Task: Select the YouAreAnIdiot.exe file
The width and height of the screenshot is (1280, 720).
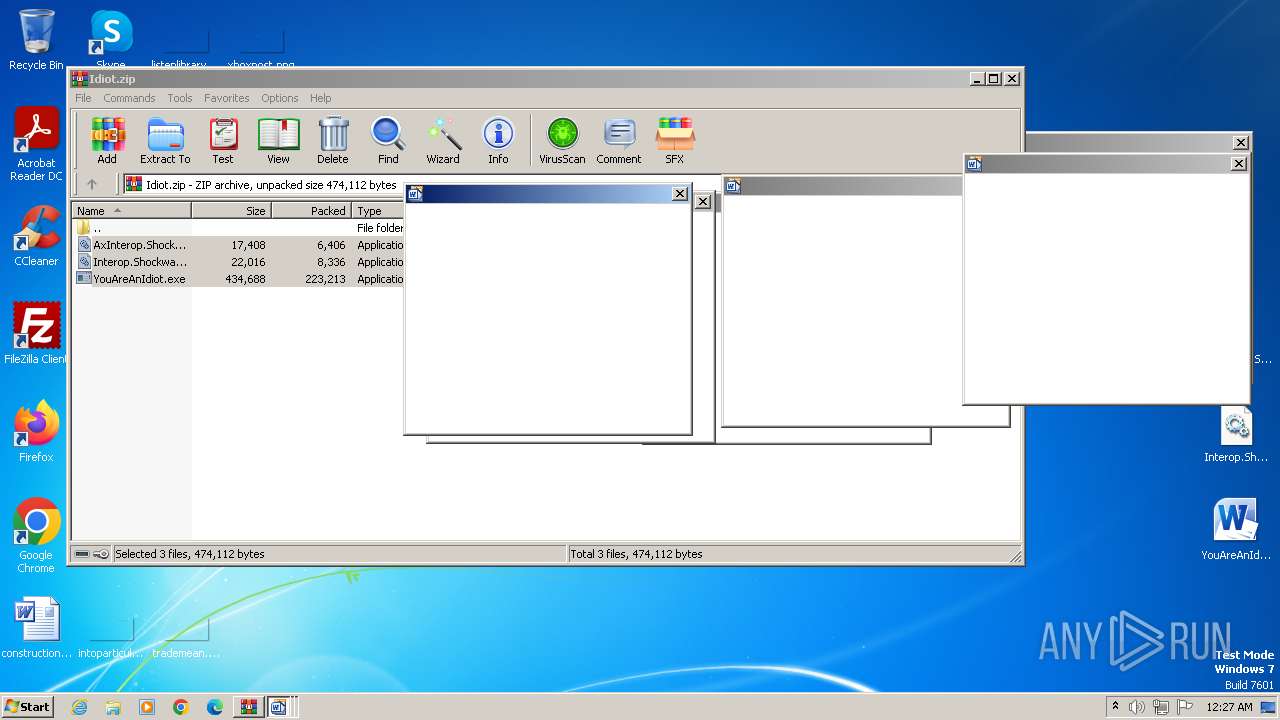Action: (239, 279)
